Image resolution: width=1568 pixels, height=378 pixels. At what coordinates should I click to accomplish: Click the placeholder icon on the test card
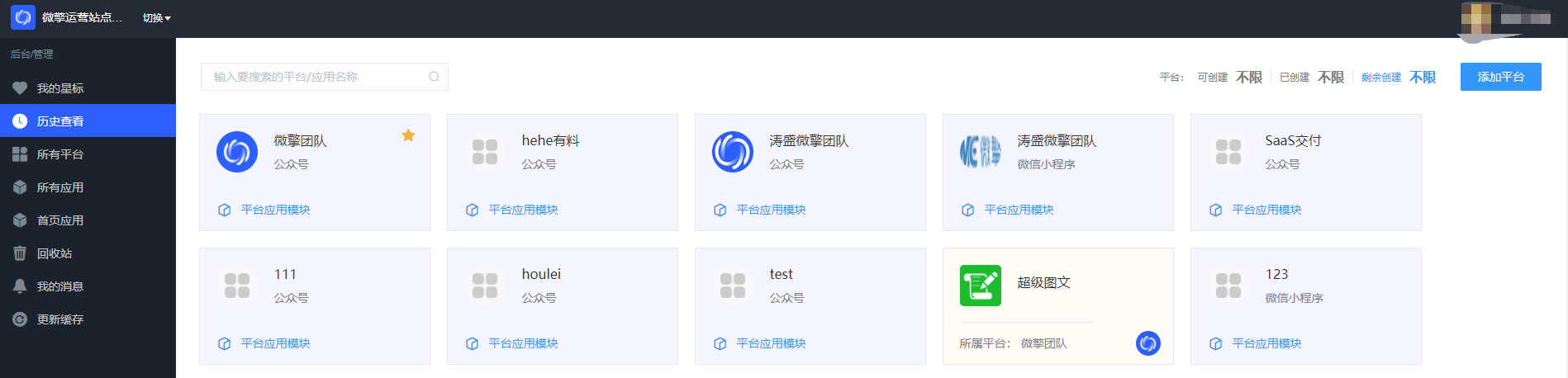pyautogui.click(x=733, y=286)
